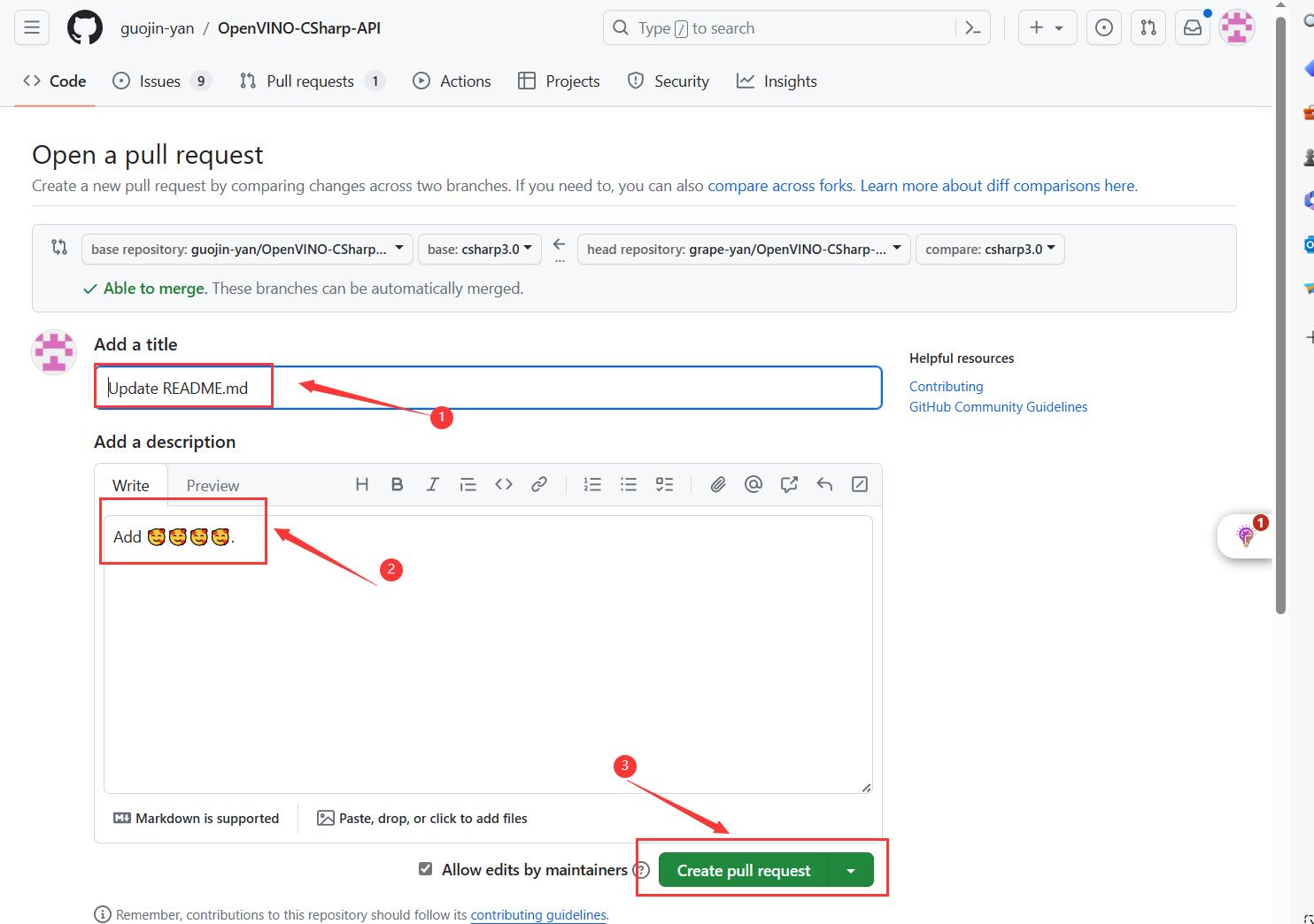Expand the head repository dropdown
Viewport: 1314px width, 924px height.
[x=744, y=249]
